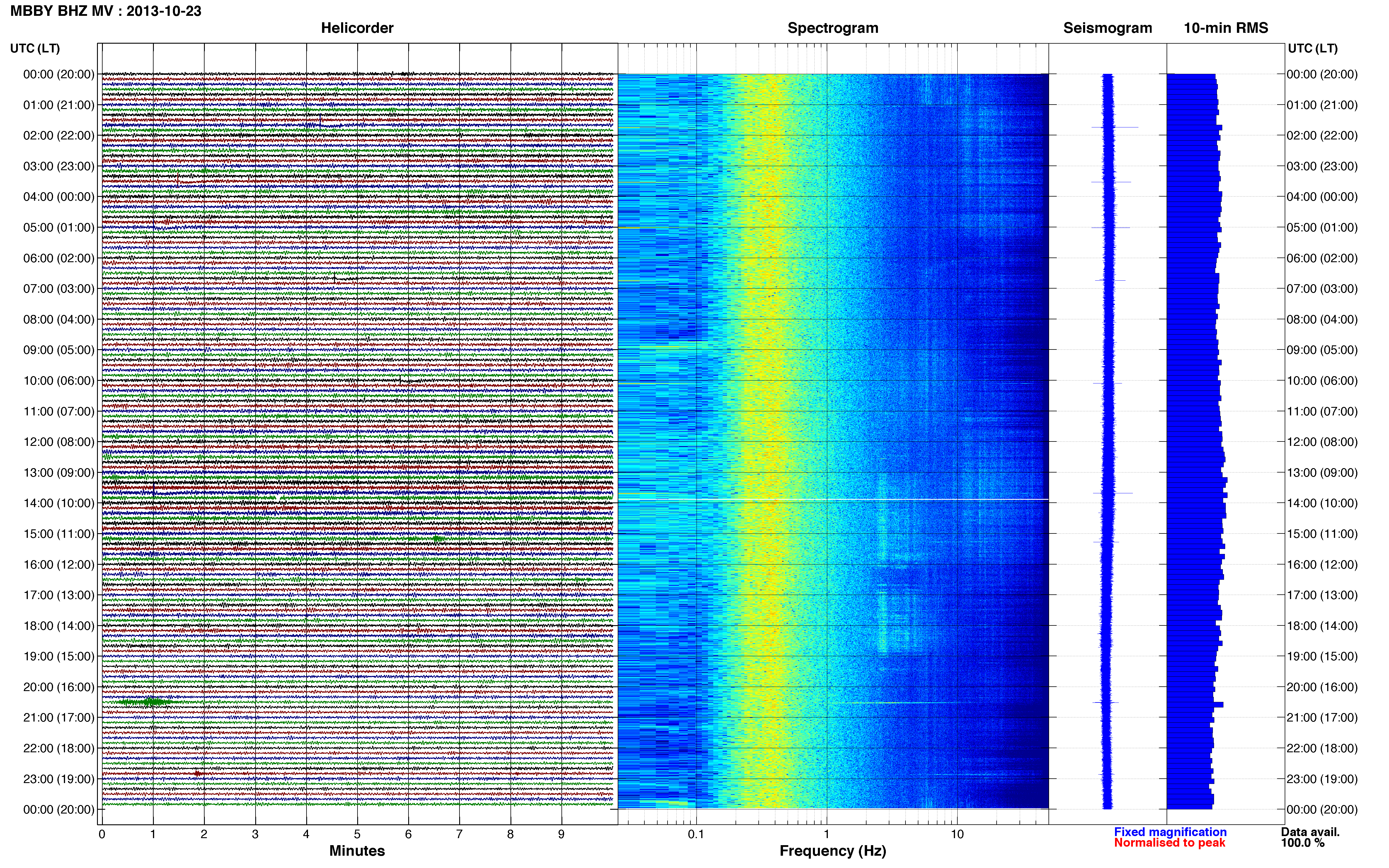Click the UTC (LT) label beside the 10-min RMS
The width and height of the screenshot is (1389, 868).
[x=1313, y=48]
